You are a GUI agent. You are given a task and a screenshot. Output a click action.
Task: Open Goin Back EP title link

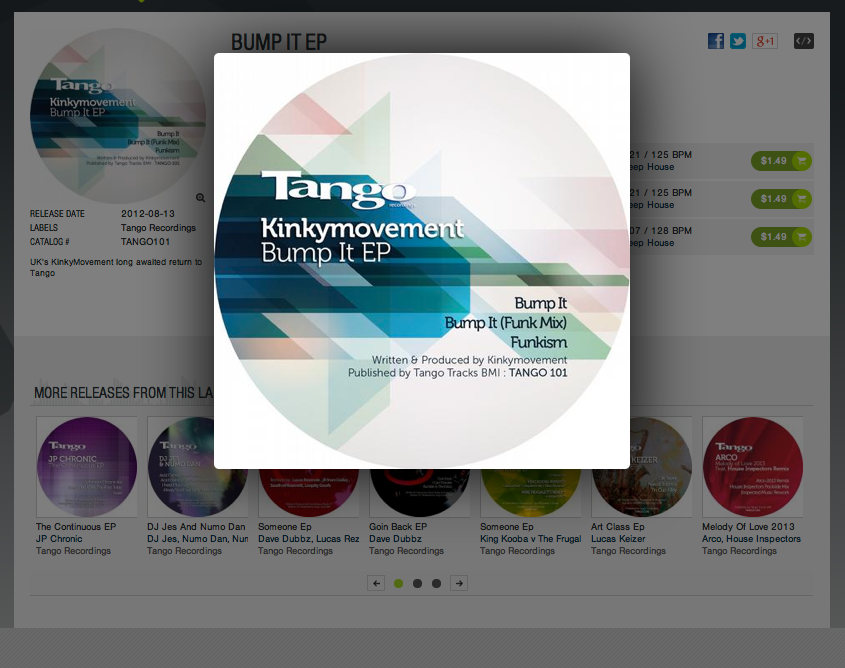398,527
